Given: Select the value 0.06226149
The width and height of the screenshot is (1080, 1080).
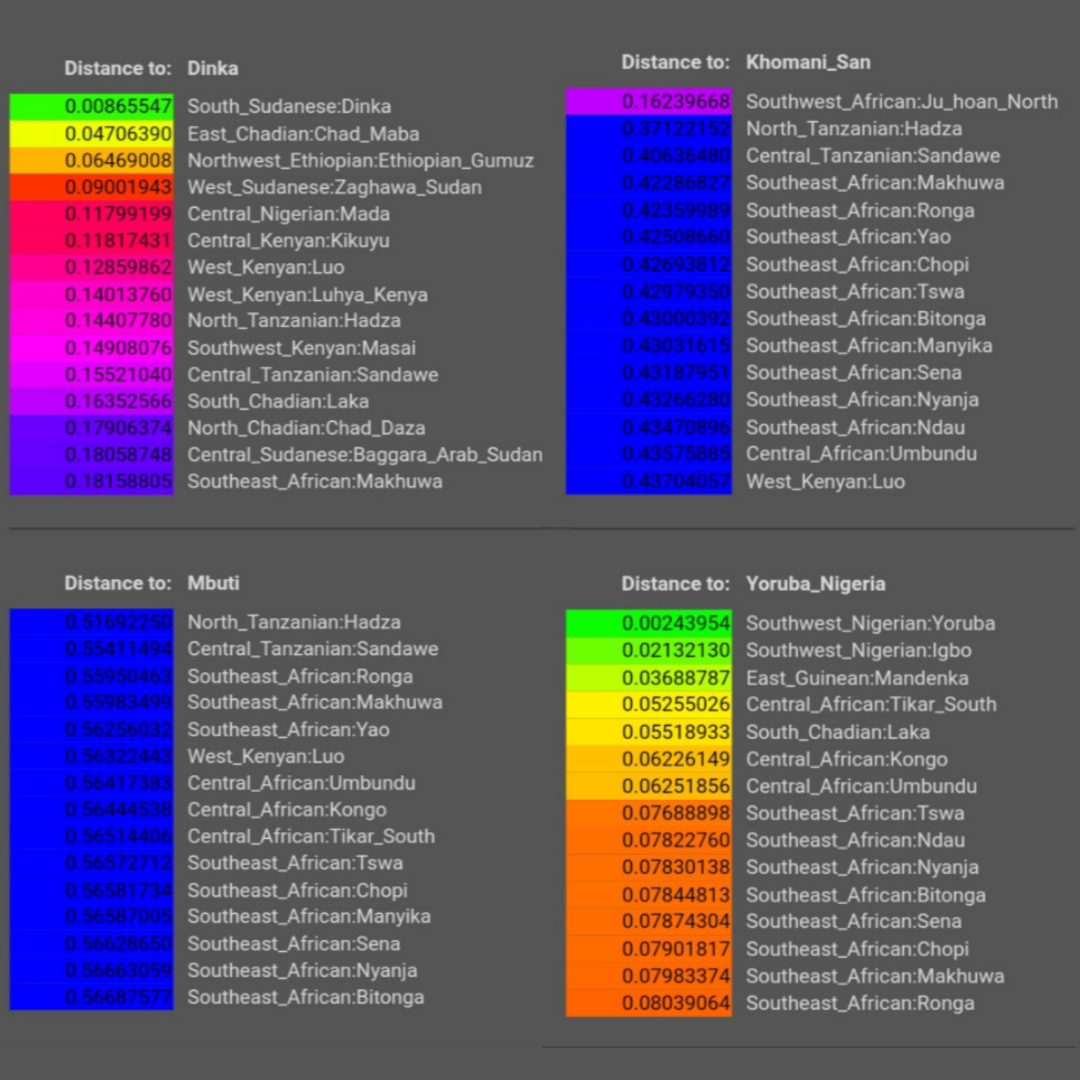Looking at the screenshot, I should click(x=675, y=759).
